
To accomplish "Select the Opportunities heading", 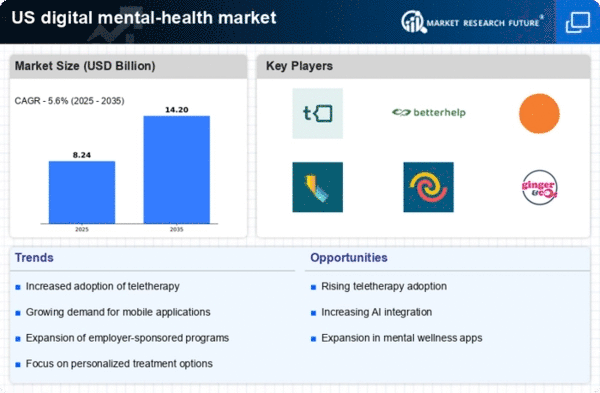I will tap(349, 258).
